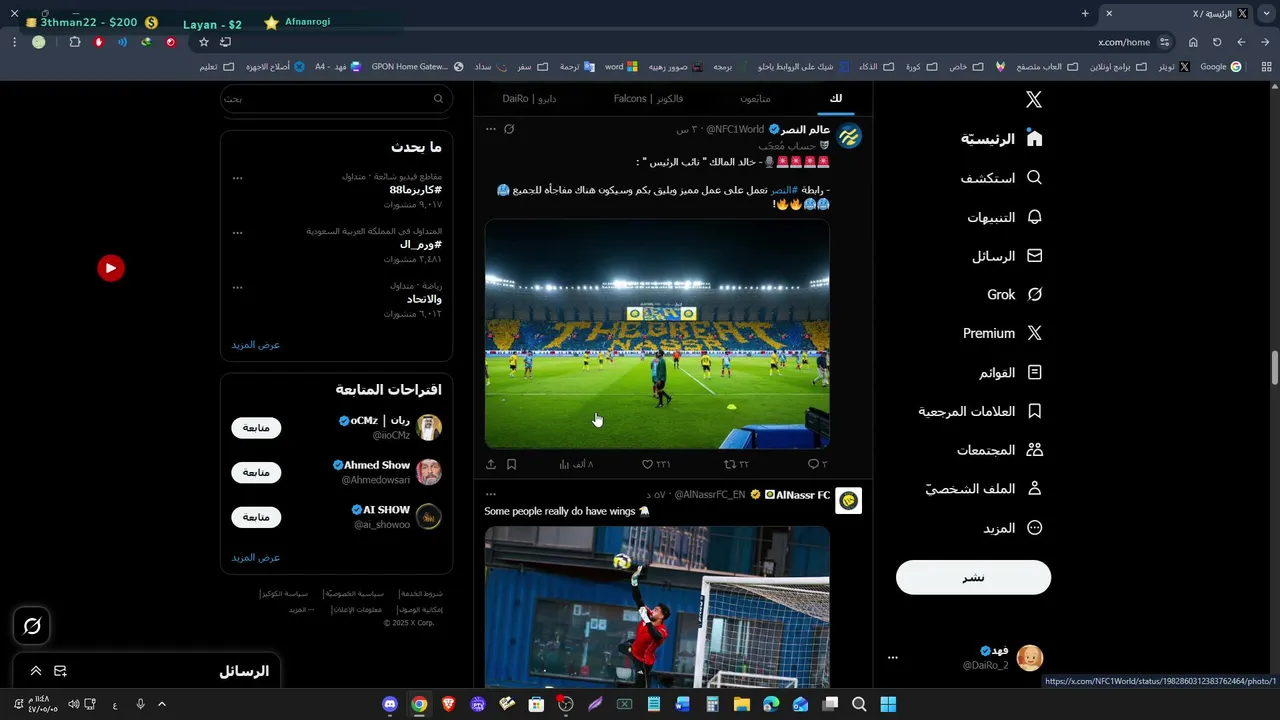Share the عالم النصر stadium post
The height and width of the screenshot is (720, 1280).
(x=491, y=464)
